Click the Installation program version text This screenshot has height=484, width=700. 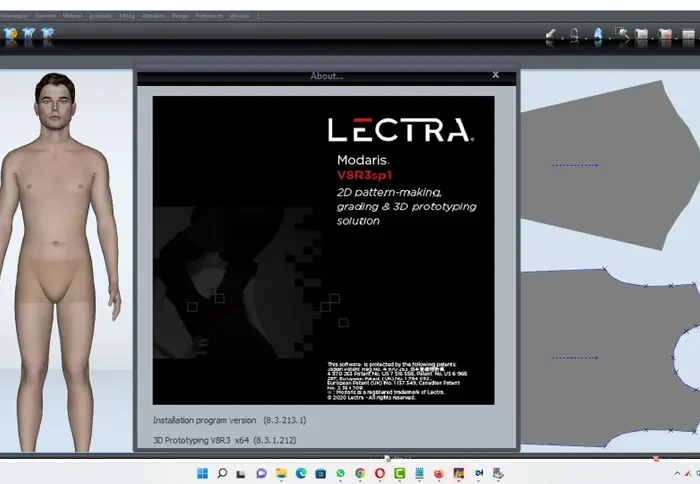(229, 420)
